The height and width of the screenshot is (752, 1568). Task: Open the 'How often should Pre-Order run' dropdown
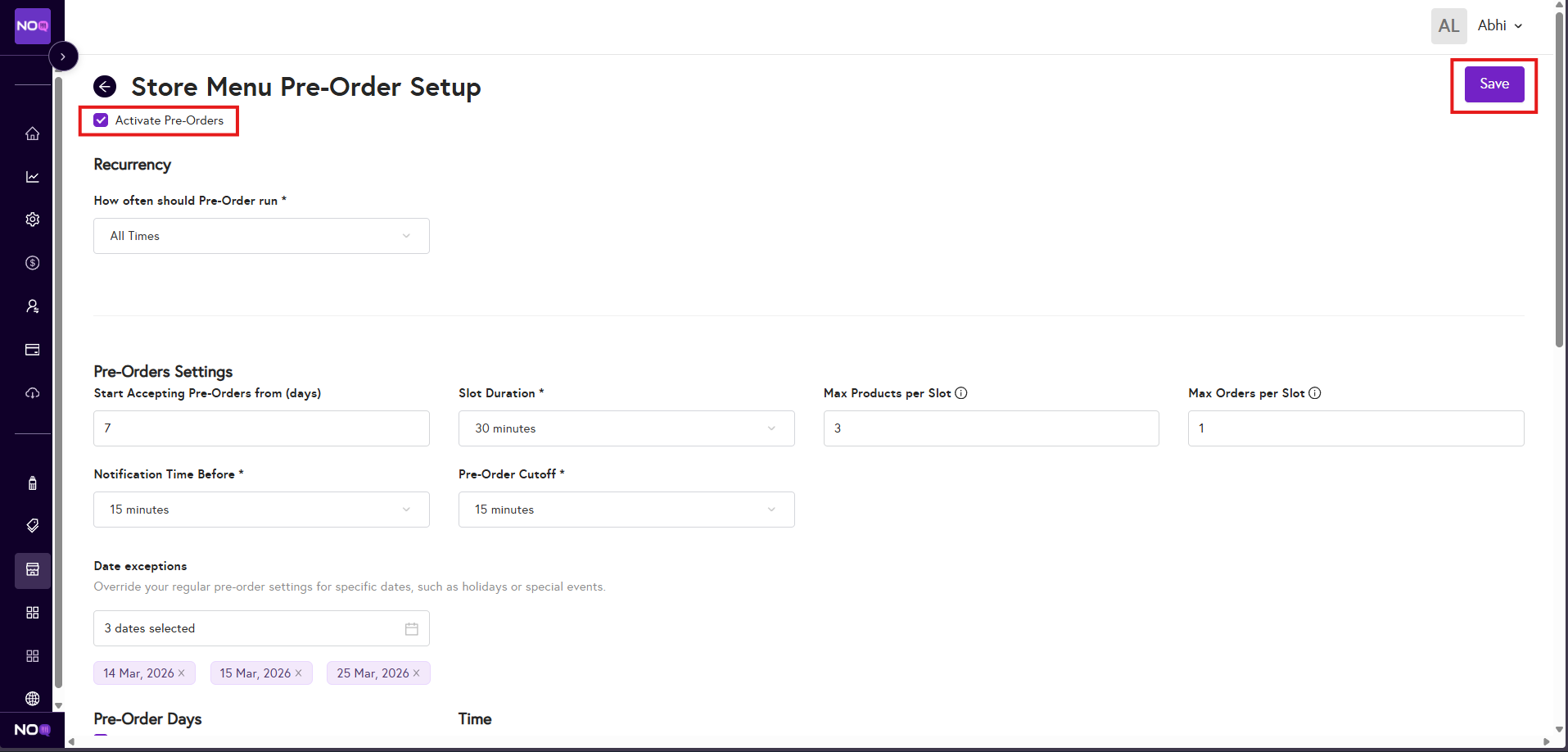261,236
